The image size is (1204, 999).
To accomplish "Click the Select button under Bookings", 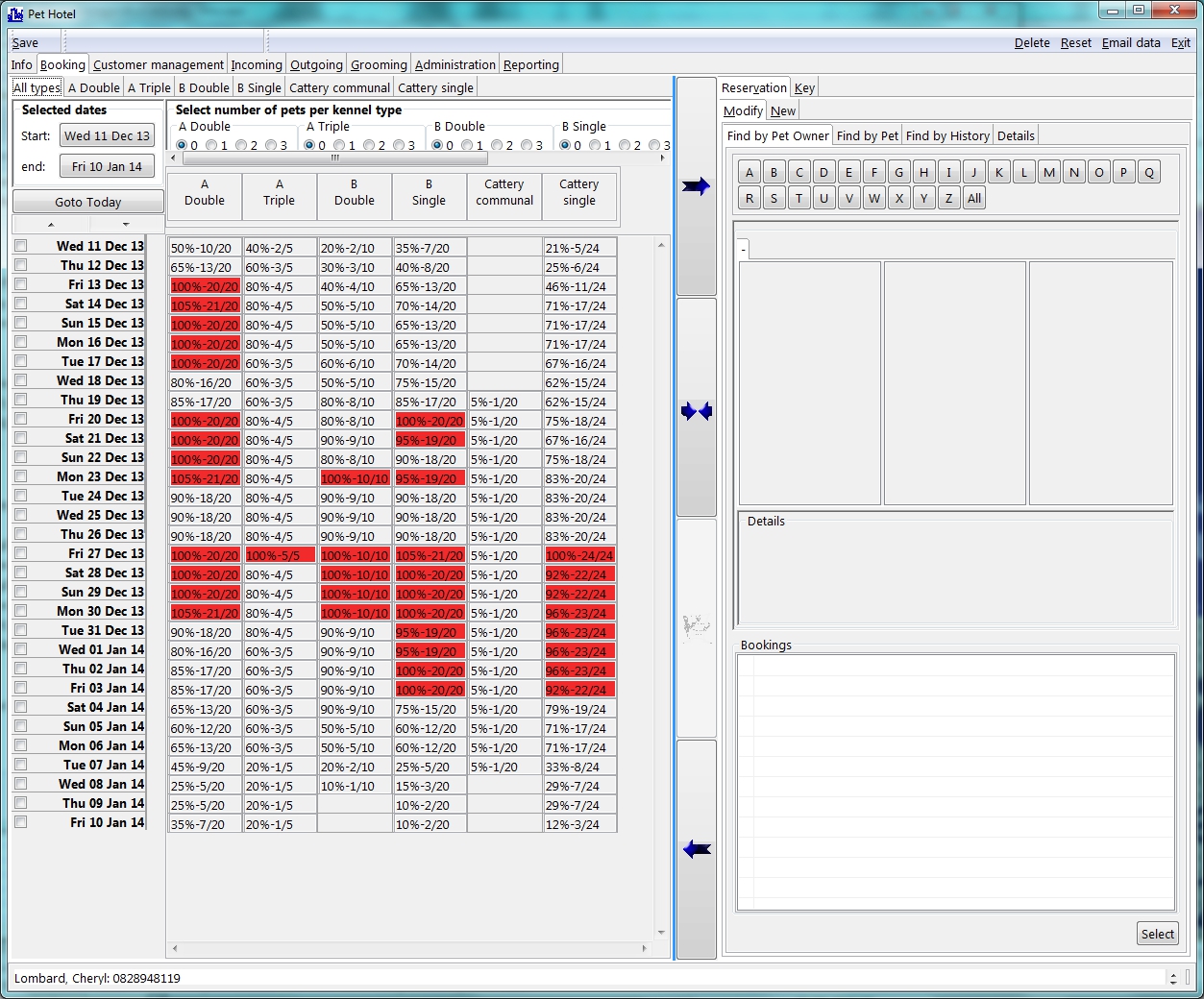I will click(x=1157, y=934).
